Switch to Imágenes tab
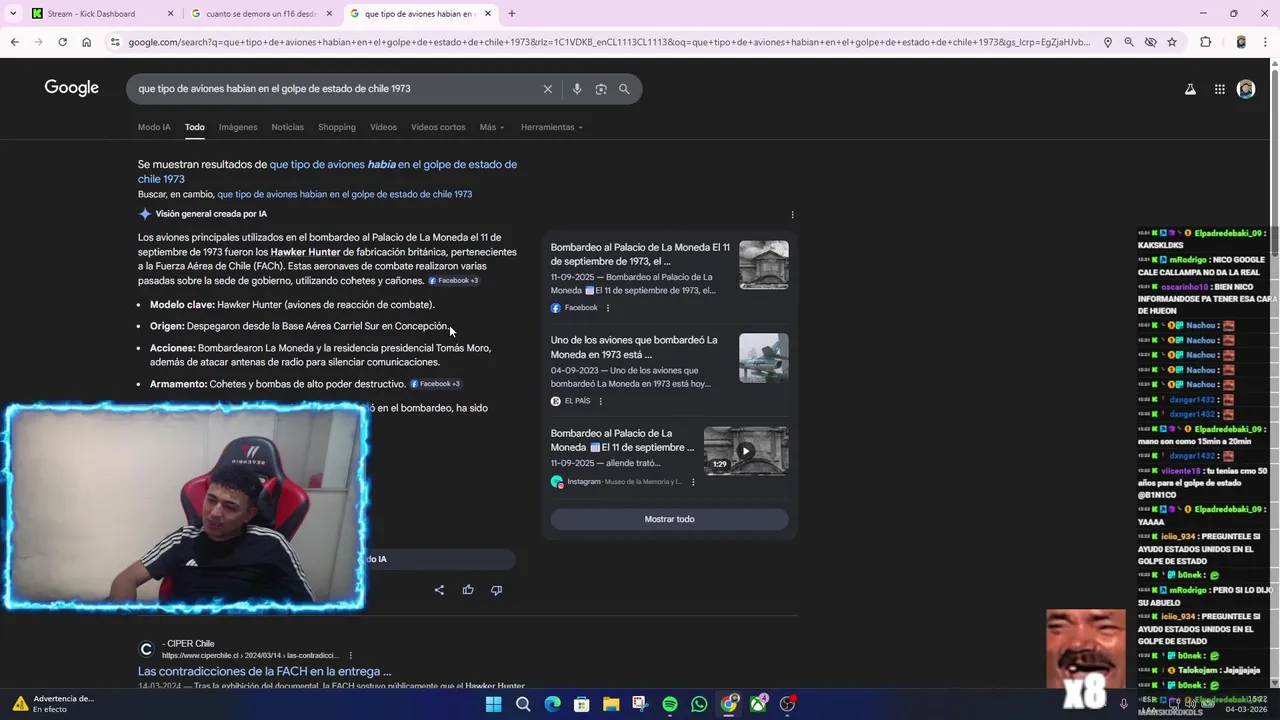The width and height of the screenshot is (1280, 720). pos(238,127)
